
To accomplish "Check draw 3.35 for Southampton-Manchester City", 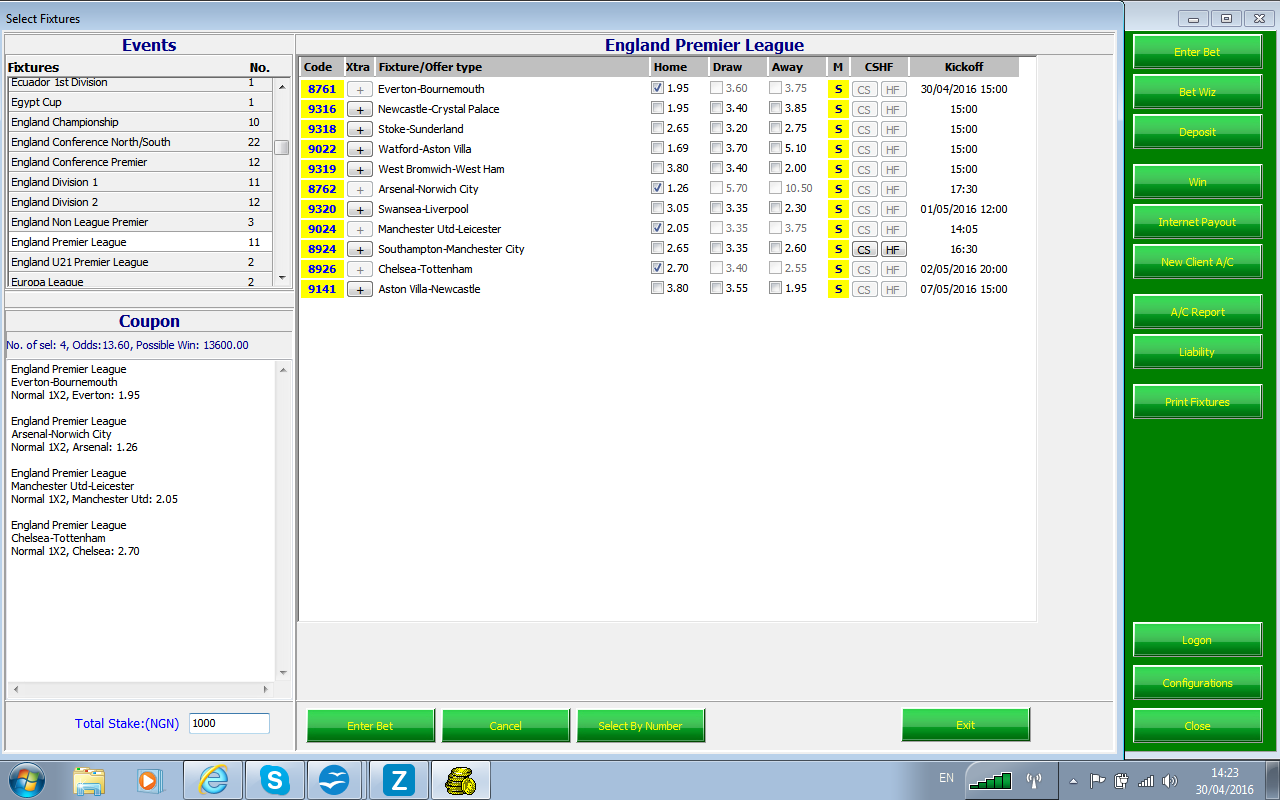I will (x=717, y=248).
